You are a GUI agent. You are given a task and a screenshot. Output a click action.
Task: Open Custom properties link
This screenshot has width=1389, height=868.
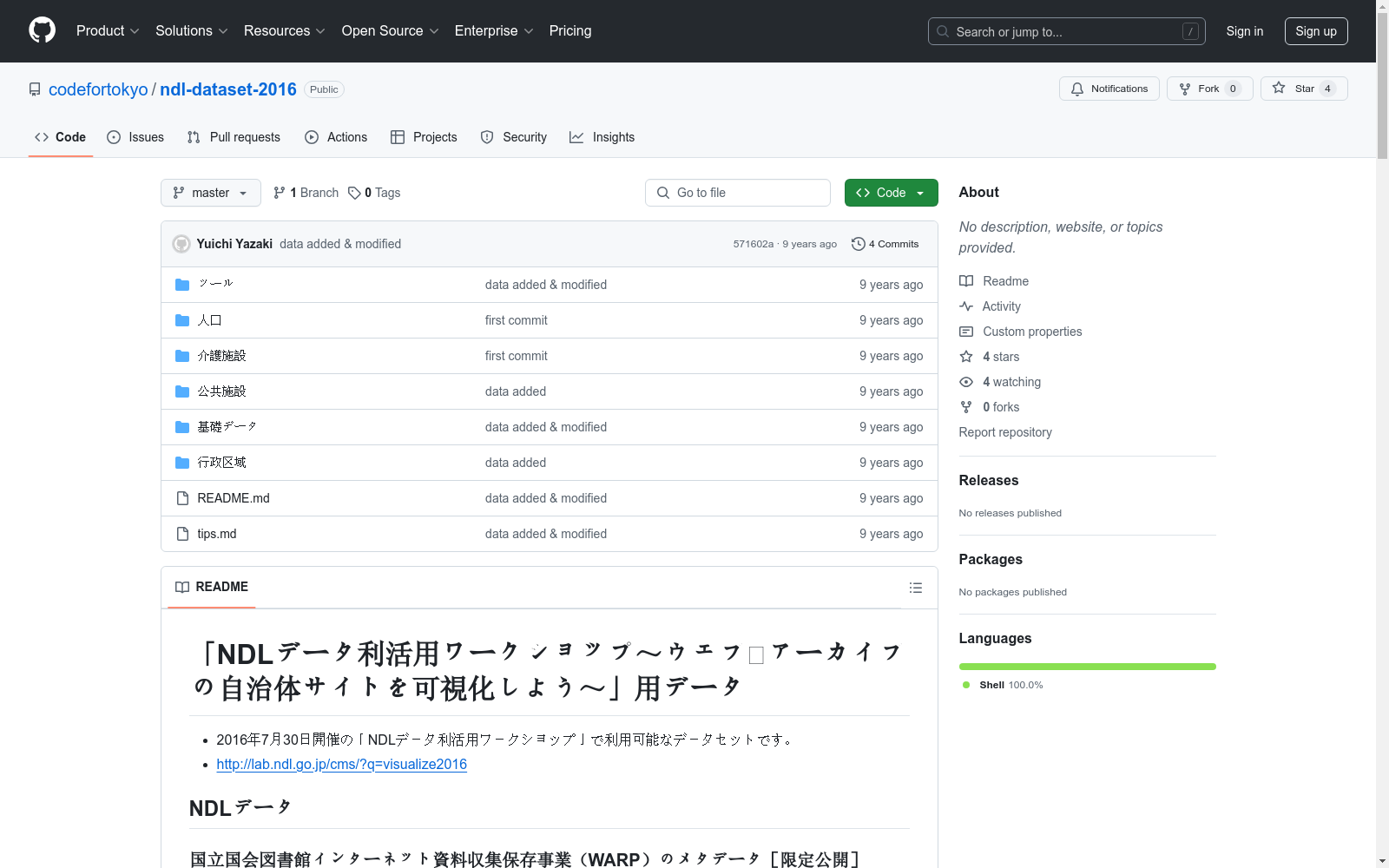[1021, 332]
